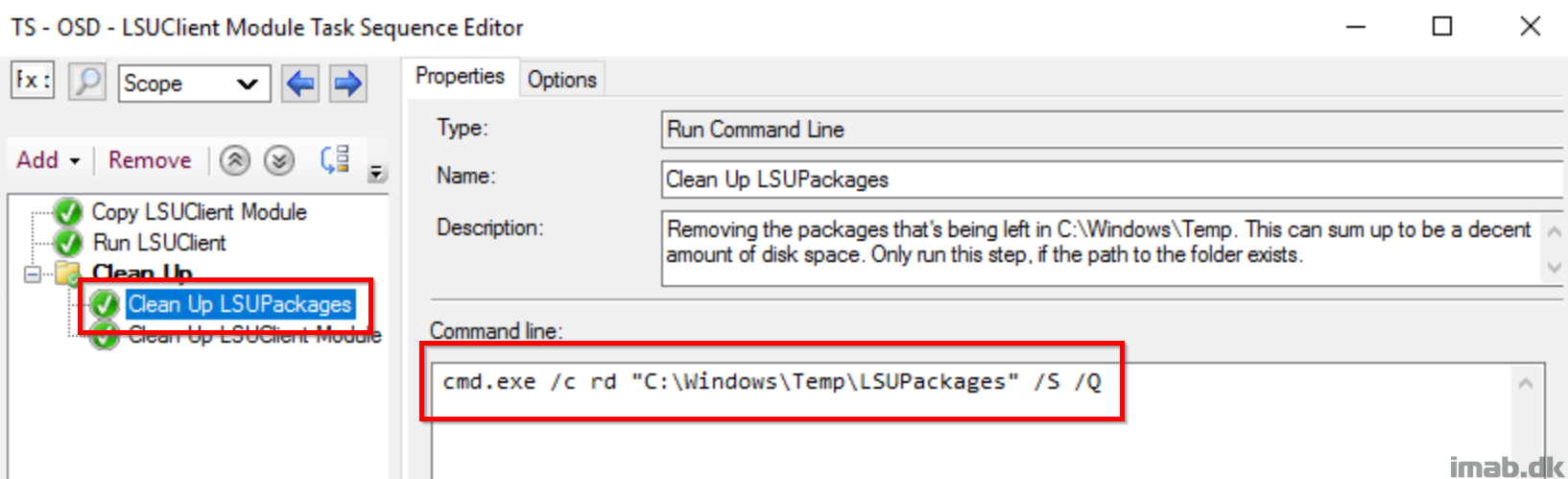Switch to the Options tab
This screenshot has width=1568, height=479.
561,80
